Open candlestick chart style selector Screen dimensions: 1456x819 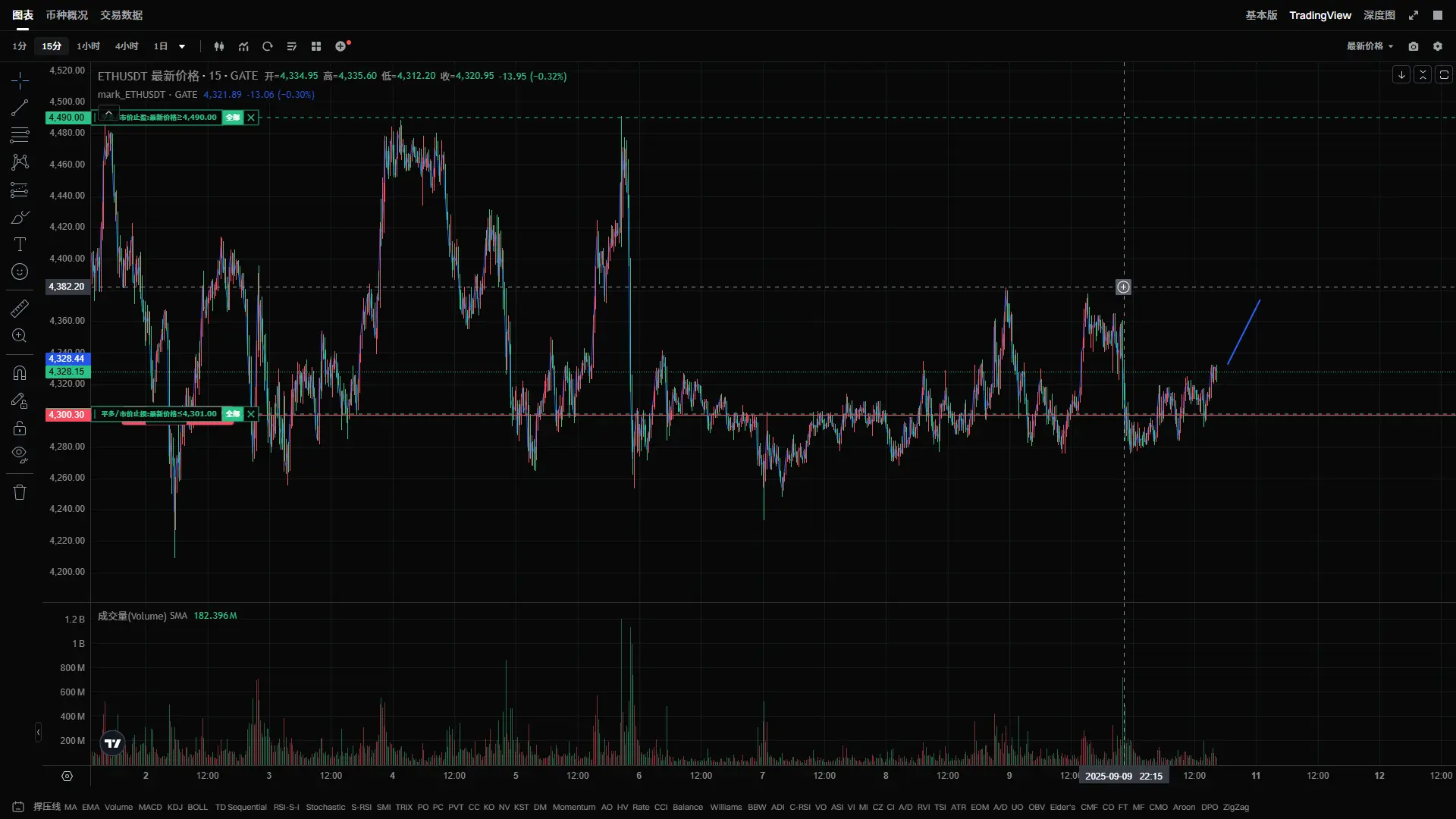click(219, 46)
